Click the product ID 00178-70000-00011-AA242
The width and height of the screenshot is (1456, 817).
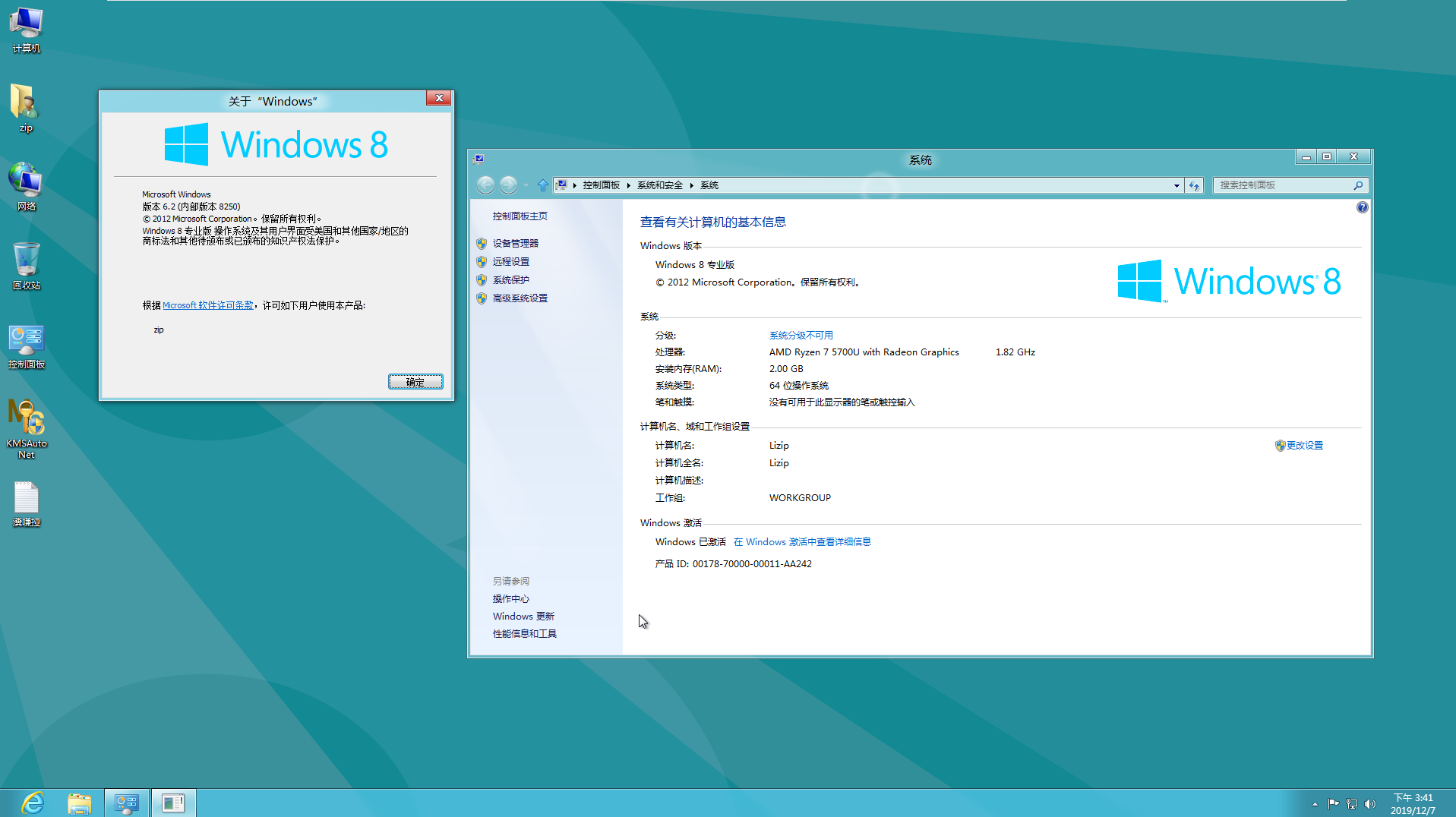click(x=752, y=564)
